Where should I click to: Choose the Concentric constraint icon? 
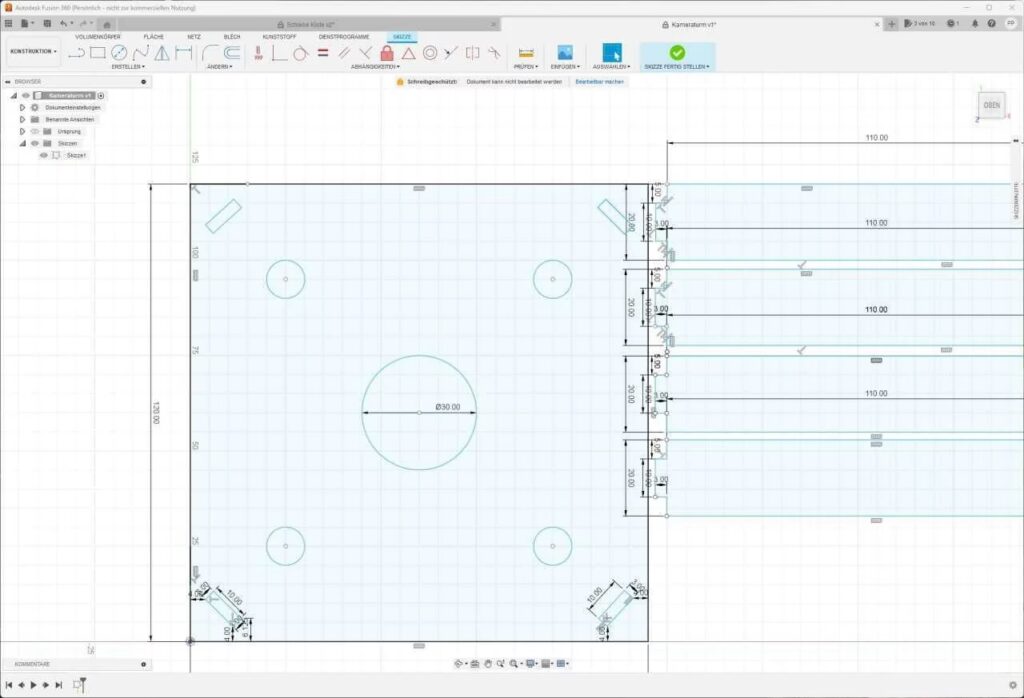430,52
